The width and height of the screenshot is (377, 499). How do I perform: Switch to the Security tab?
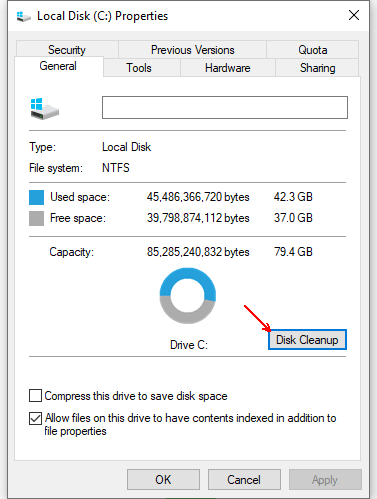67,50
